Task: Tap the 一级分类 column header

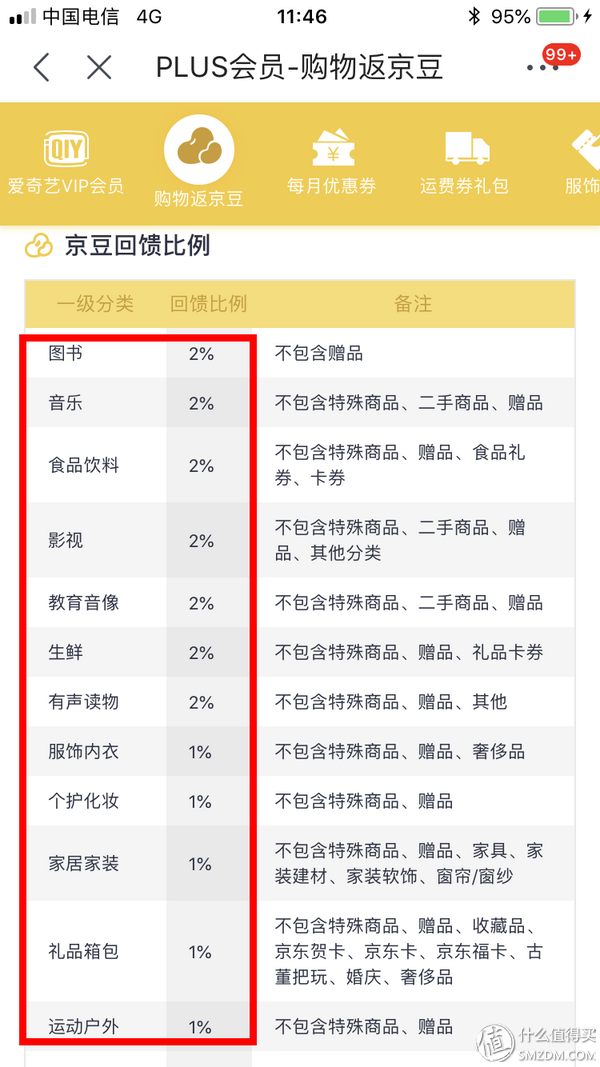Action: pyautogui.click(x=95, y=304)
